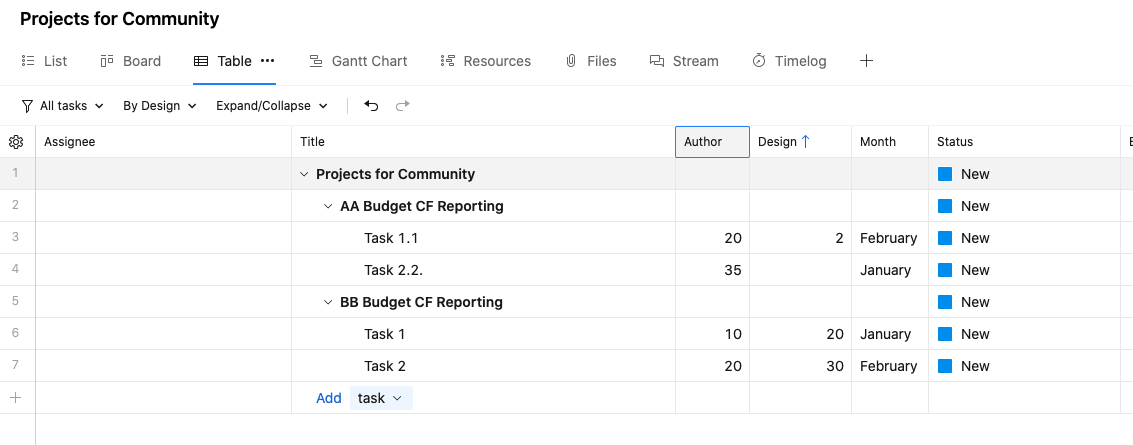Click the Add link to add task
1133x445 pixels.
click(x=329, y=398)
